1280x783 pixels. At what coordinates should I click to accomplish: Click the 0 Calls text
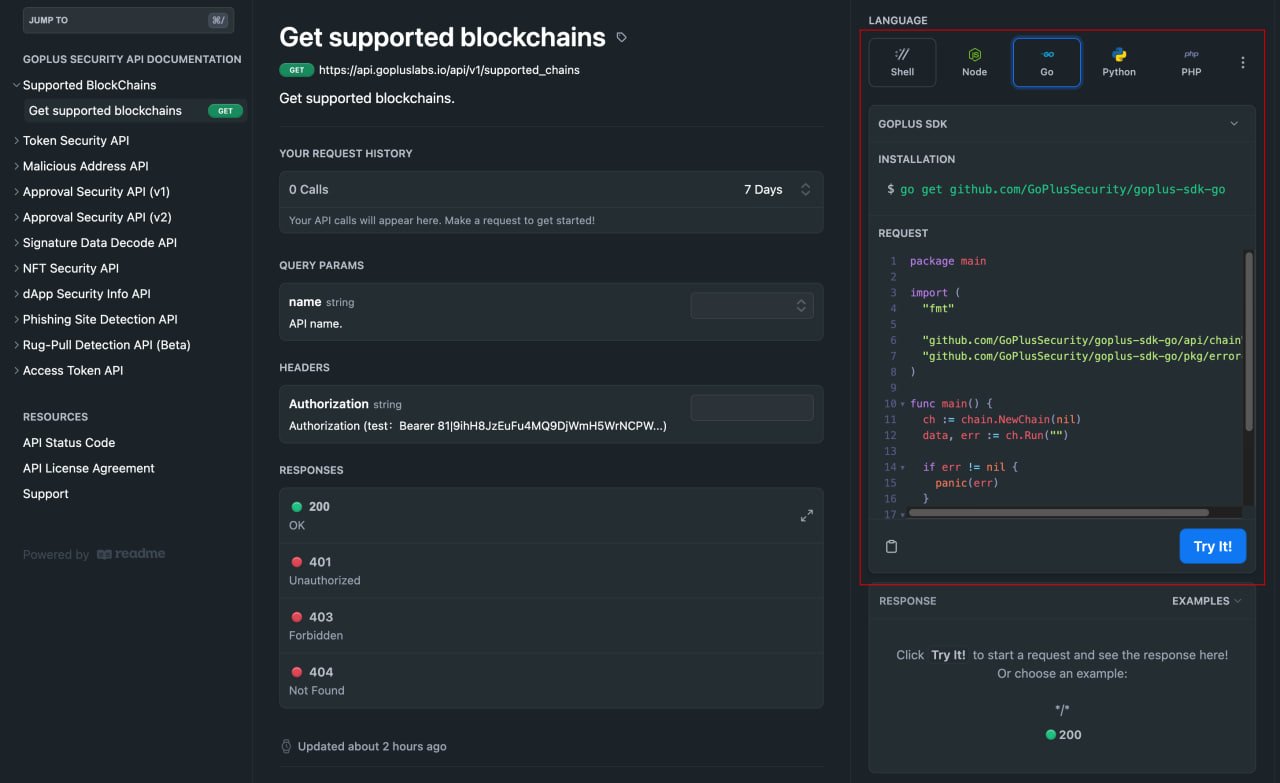308,190
